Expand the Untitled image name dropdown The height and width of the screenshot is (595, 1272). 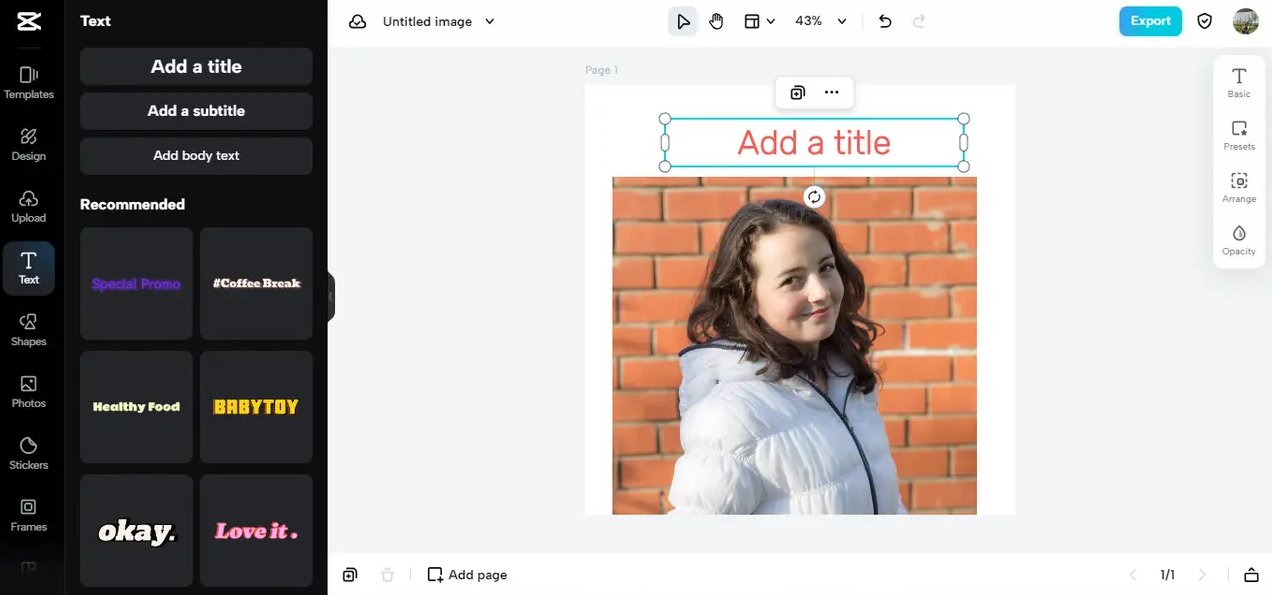tap(489, 21)
